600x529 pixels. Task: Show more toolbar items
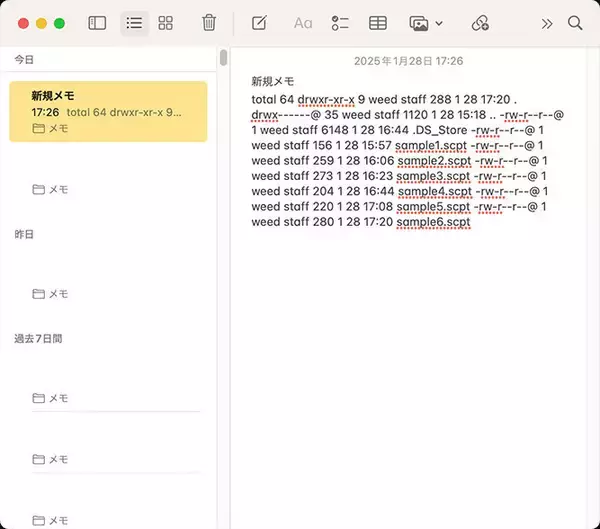(x=547, y=24)
